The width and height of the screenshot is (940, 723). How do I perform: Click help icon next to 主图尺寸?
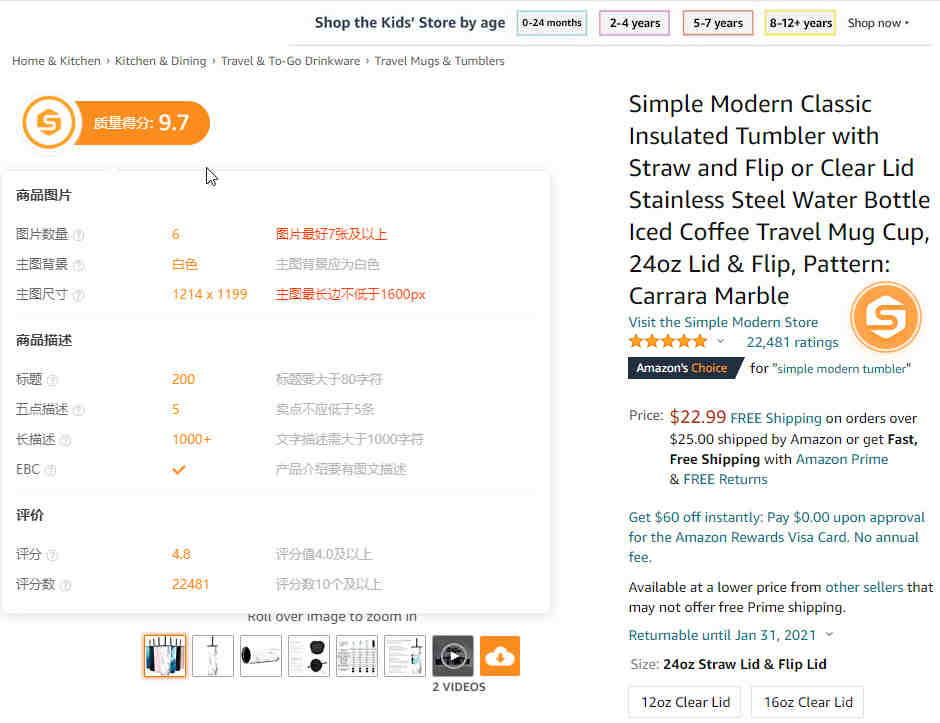point(78,295)
